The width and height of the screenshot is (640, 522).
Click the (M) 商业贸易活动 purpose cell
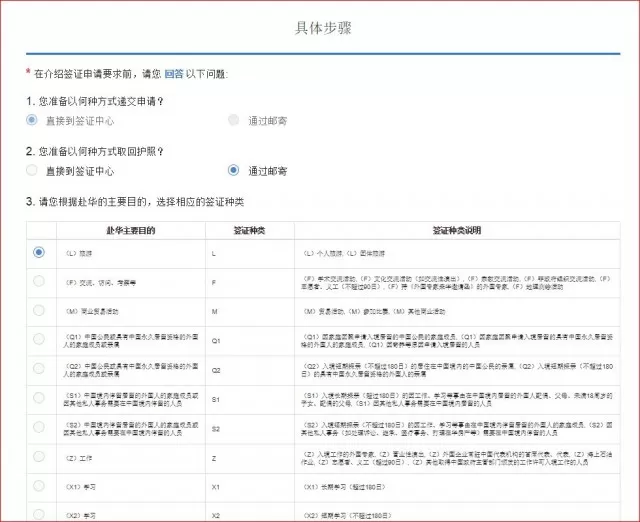click(x=131, y=312)
